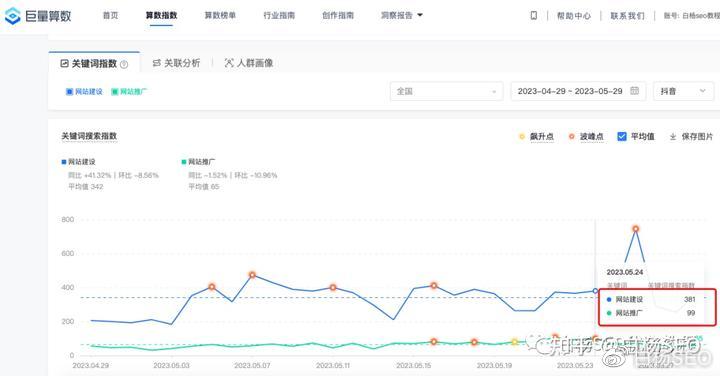Image resolution: width=720 pixels, height=376 pixels.
Task: Click the green 网站推广 keyword tag
Action: coord(129,92)
